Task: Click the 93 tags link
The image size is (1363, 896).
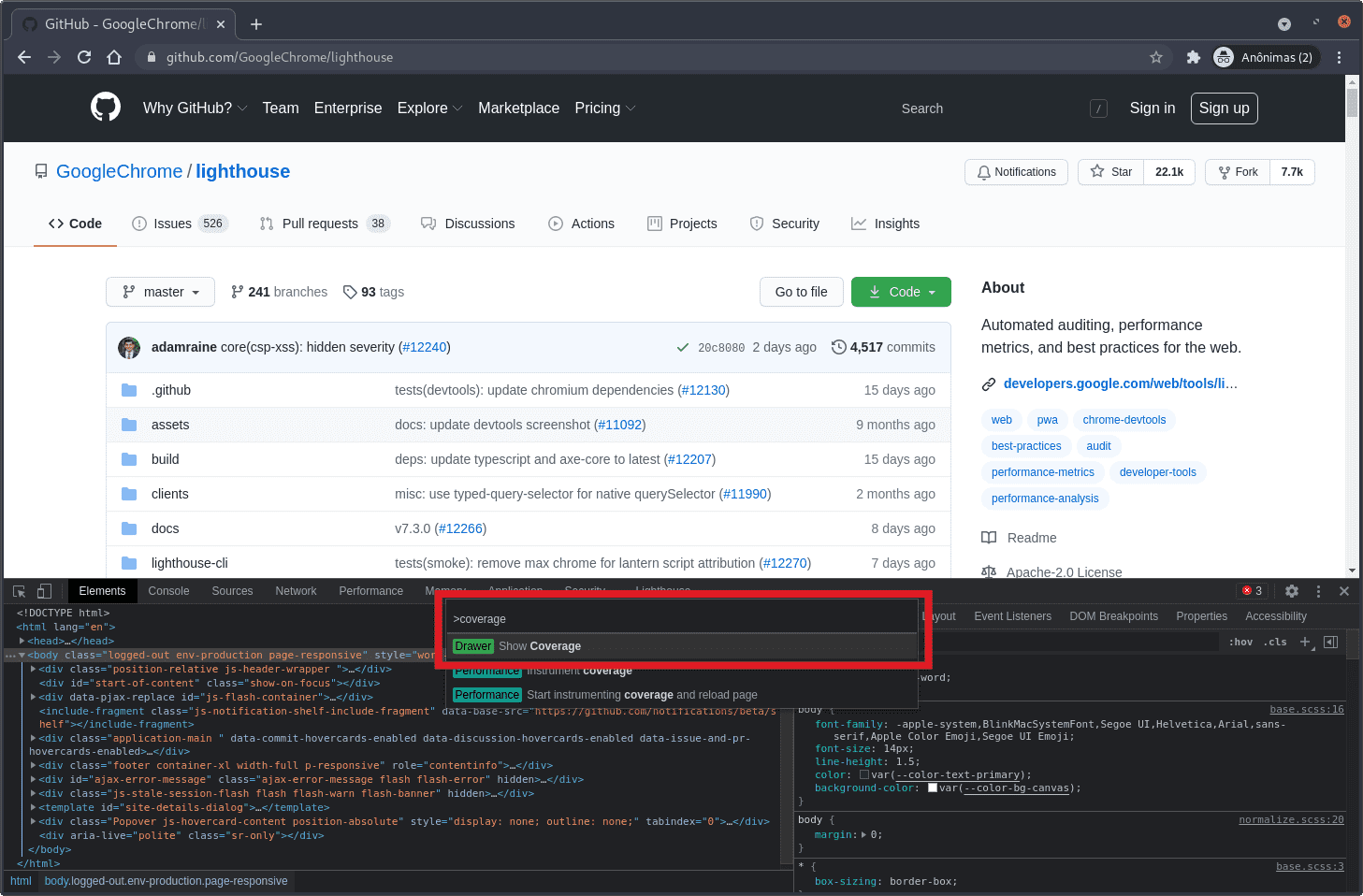Action: point(373,292)
